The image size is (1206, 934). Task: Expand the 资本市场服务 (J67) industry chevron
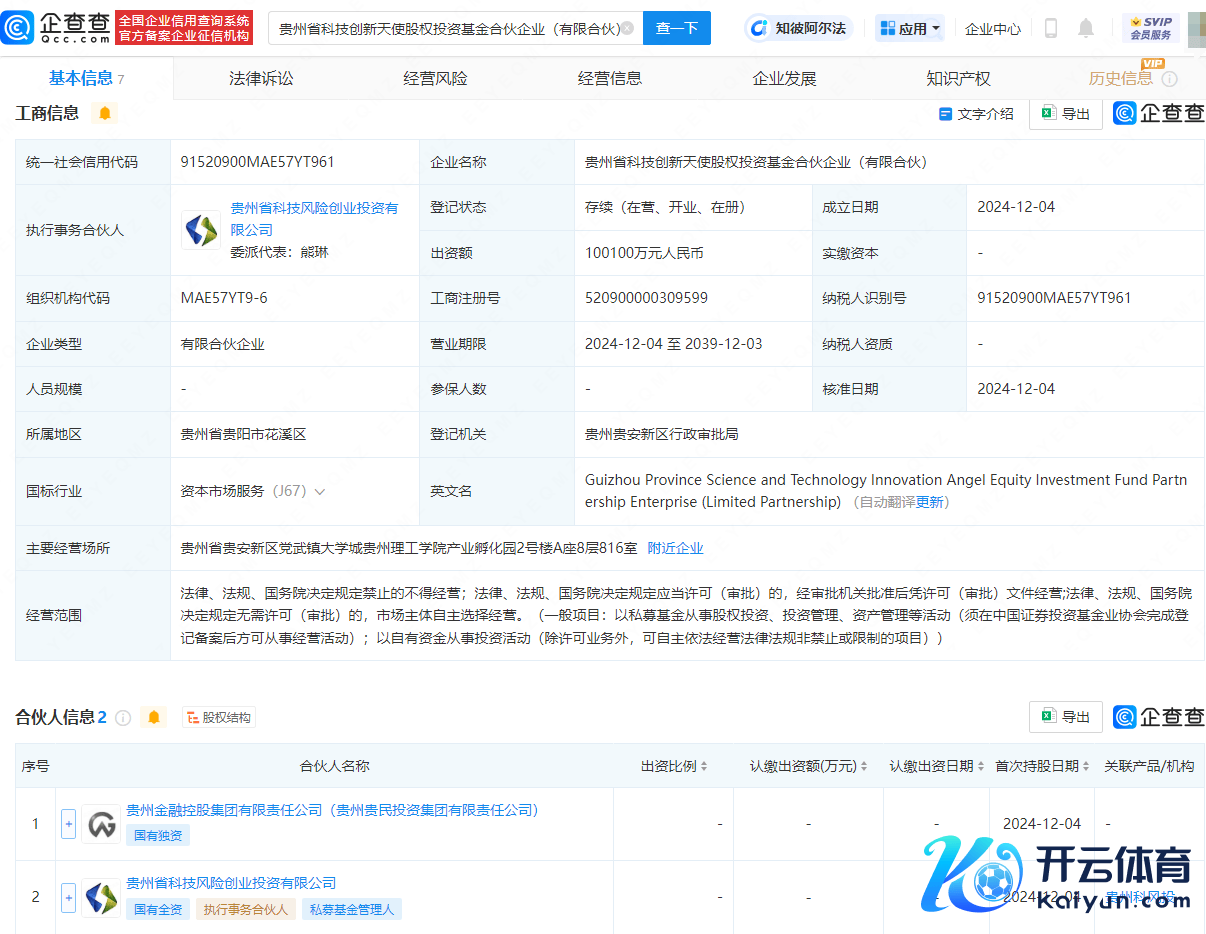(320, 491)
